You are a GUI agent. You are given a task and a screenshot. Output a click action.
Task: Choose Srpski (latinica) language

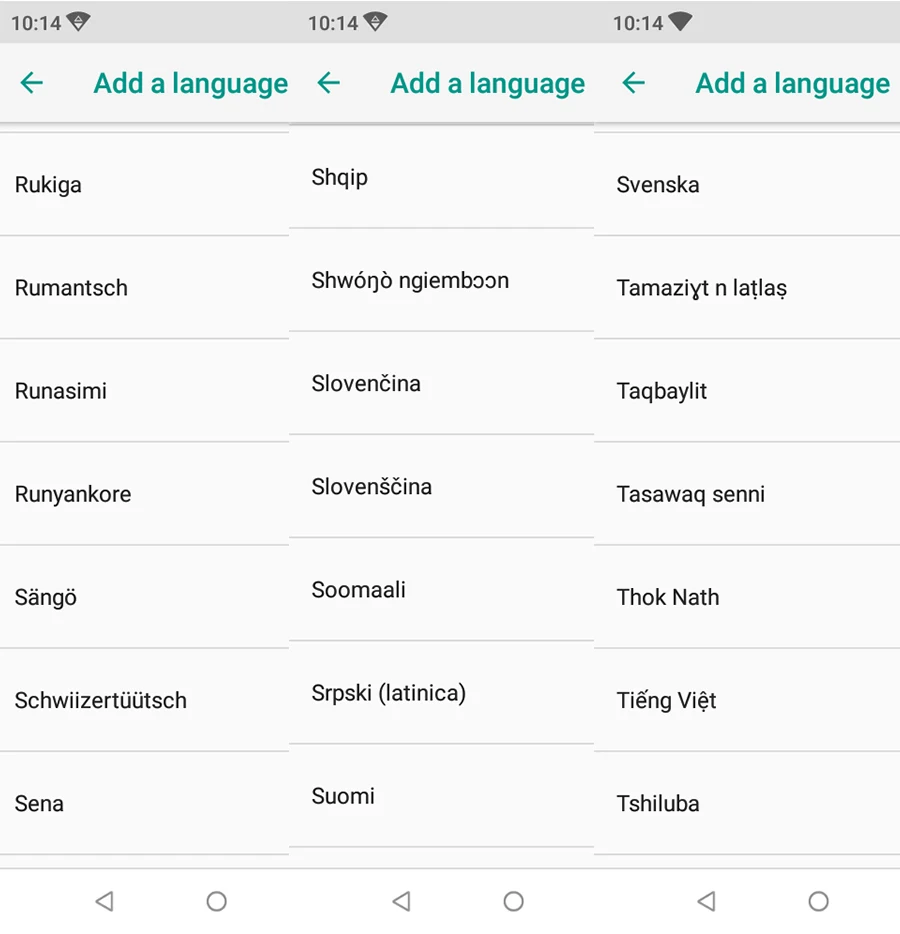(441, 693)
